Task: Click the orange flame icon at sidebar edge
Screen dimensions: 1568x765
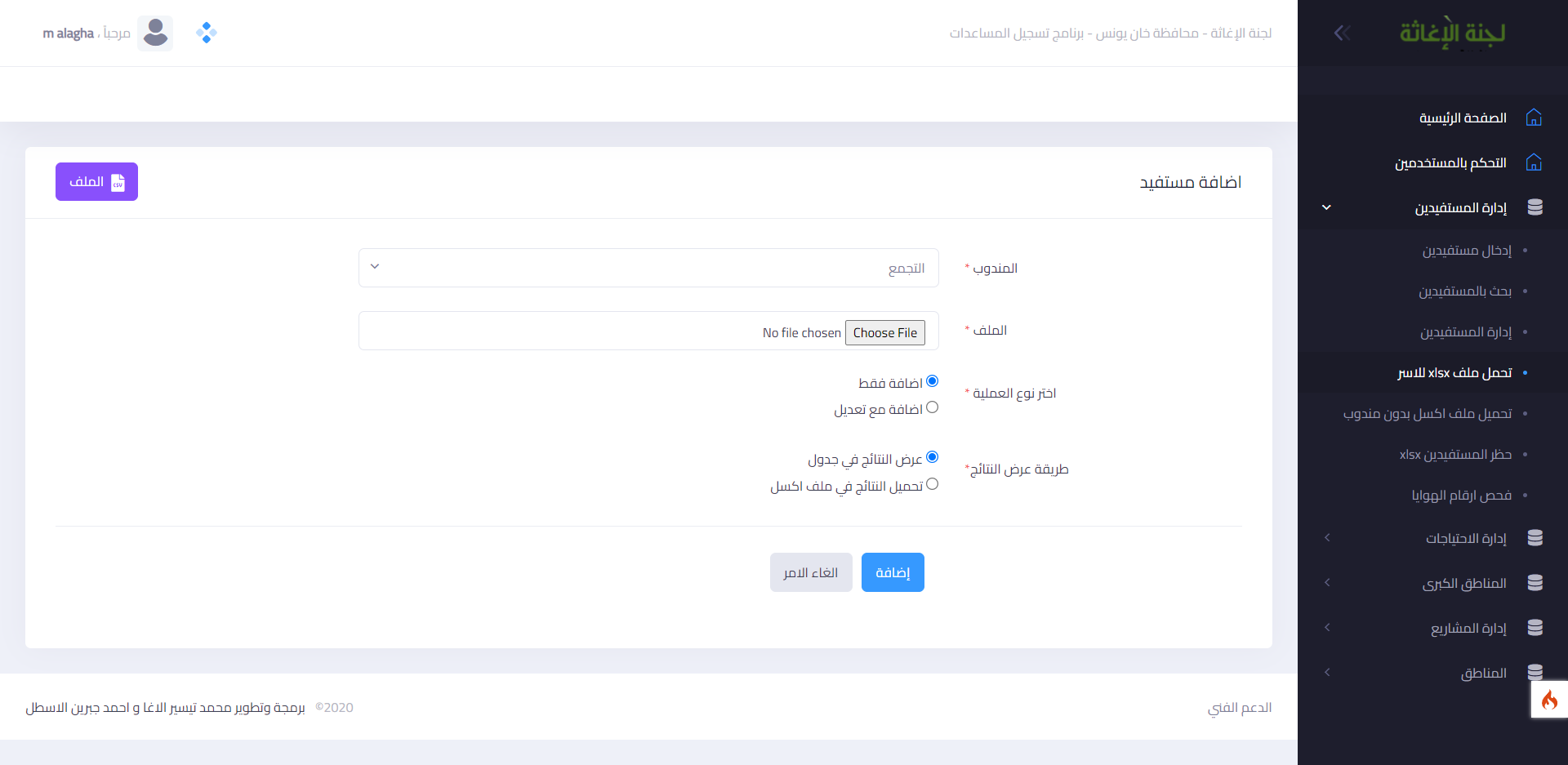Action: tap(1549, 700)
